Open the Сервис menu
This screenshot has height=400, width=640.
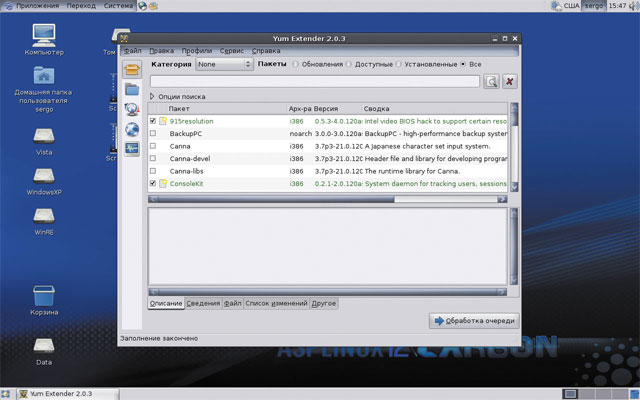click(x=231, y=51)
